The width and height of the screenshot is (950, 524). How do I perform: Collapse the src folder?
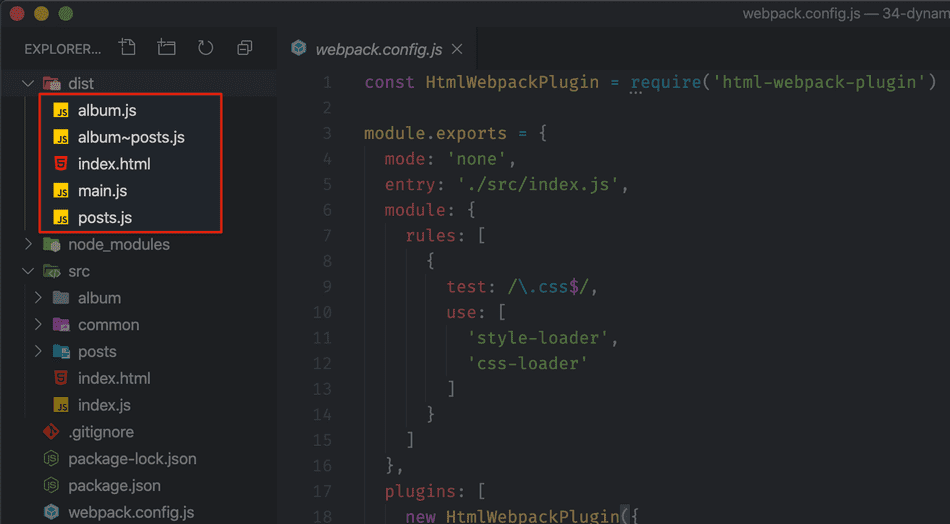coord(78,272)
